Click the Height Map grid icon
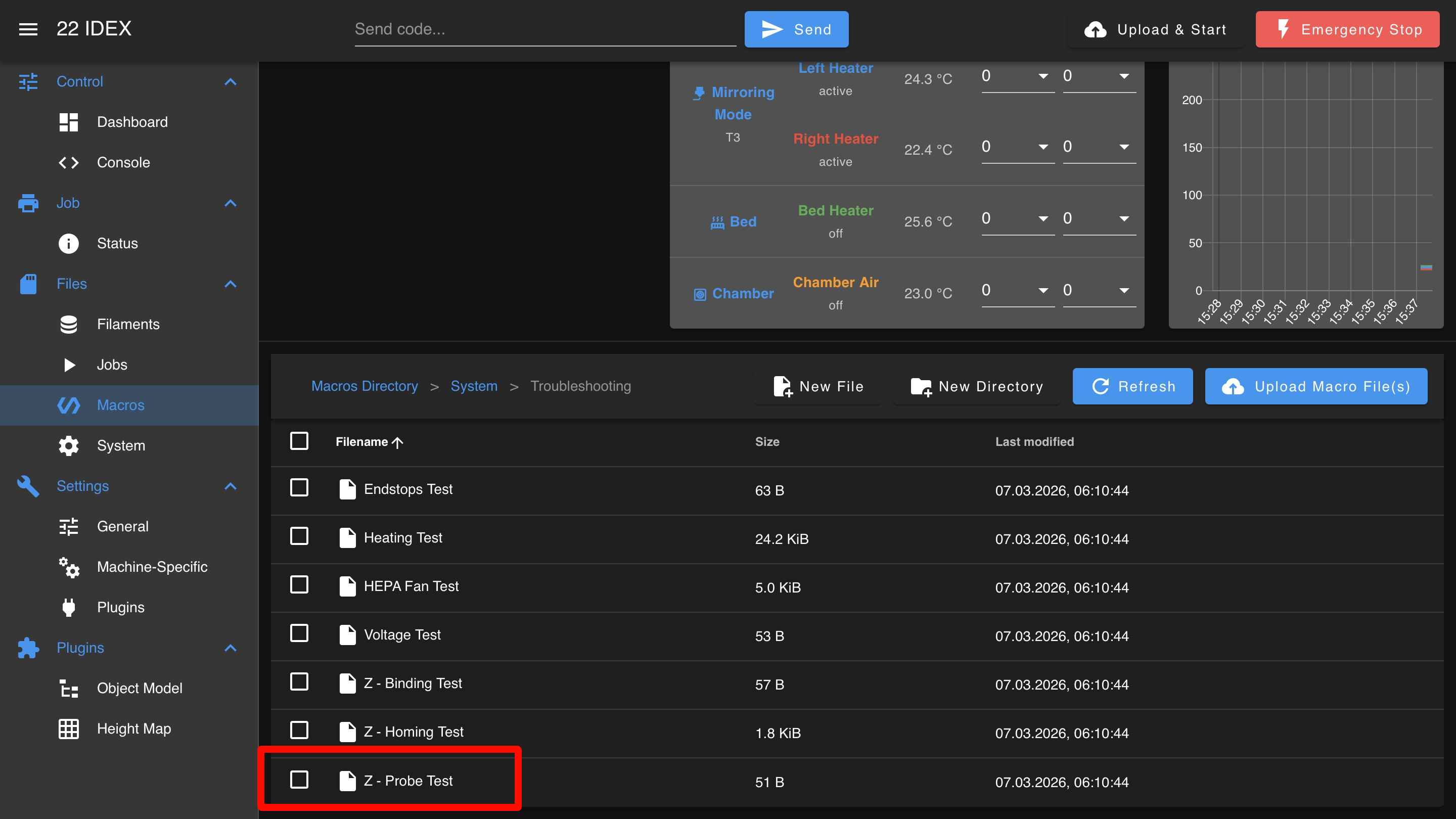The image size is (1456, 819). point(68,729)
